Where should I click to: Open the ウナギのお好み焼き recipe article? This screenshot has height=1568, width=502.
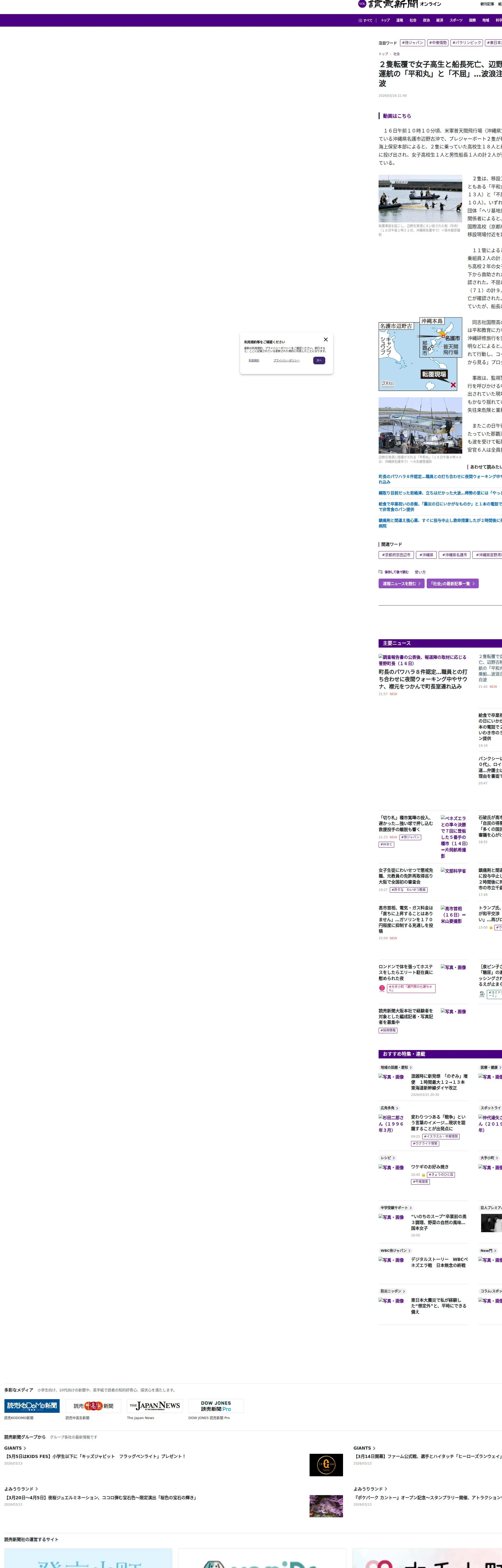[x=430, y=1167]
